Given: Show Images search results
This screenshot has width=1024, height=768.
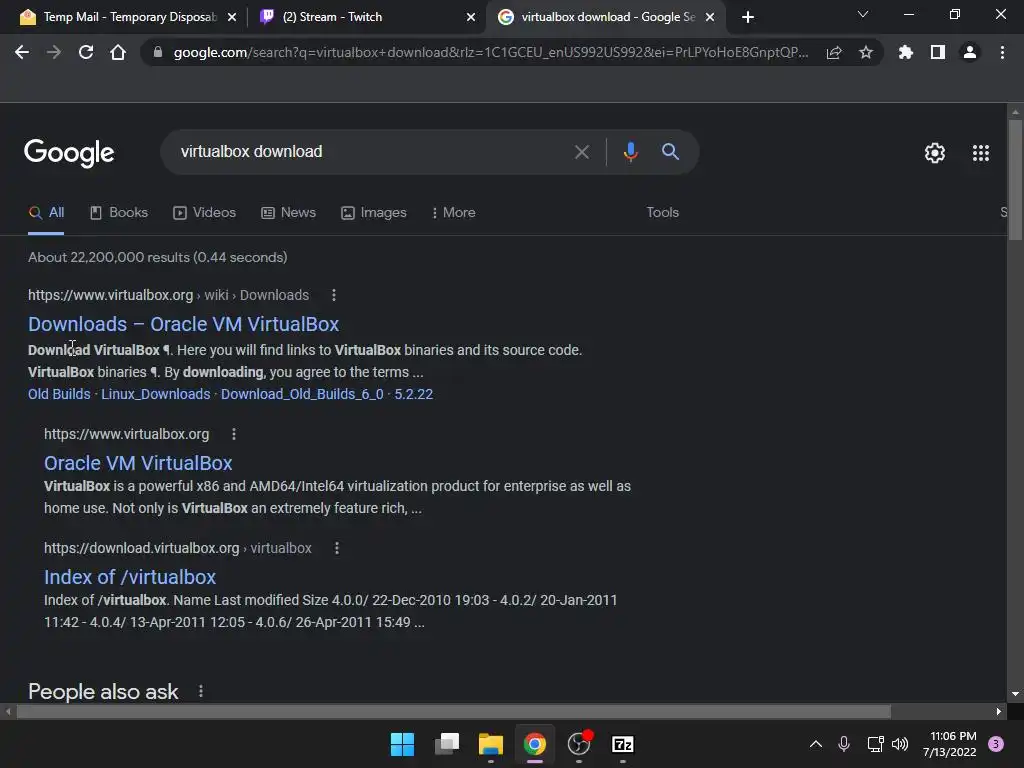Looking at the screenshot, I should click(x=374, y=212).
